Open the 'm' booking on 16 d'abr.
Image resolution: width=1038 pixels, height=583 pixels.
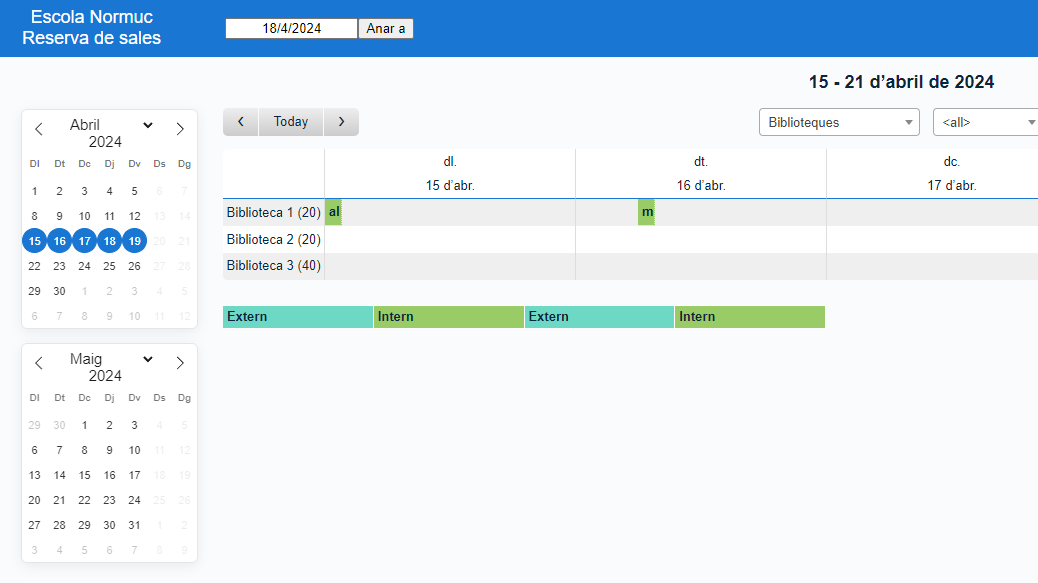point(647,212)
